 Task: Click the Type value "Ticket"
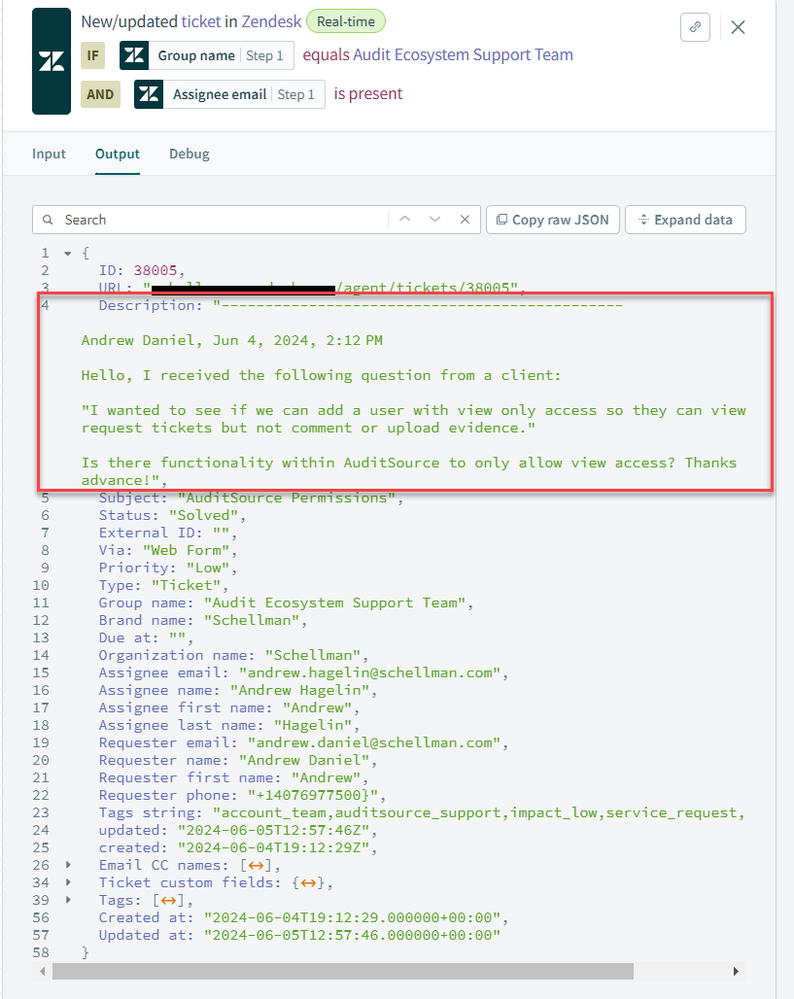click(x=186, y=585)
